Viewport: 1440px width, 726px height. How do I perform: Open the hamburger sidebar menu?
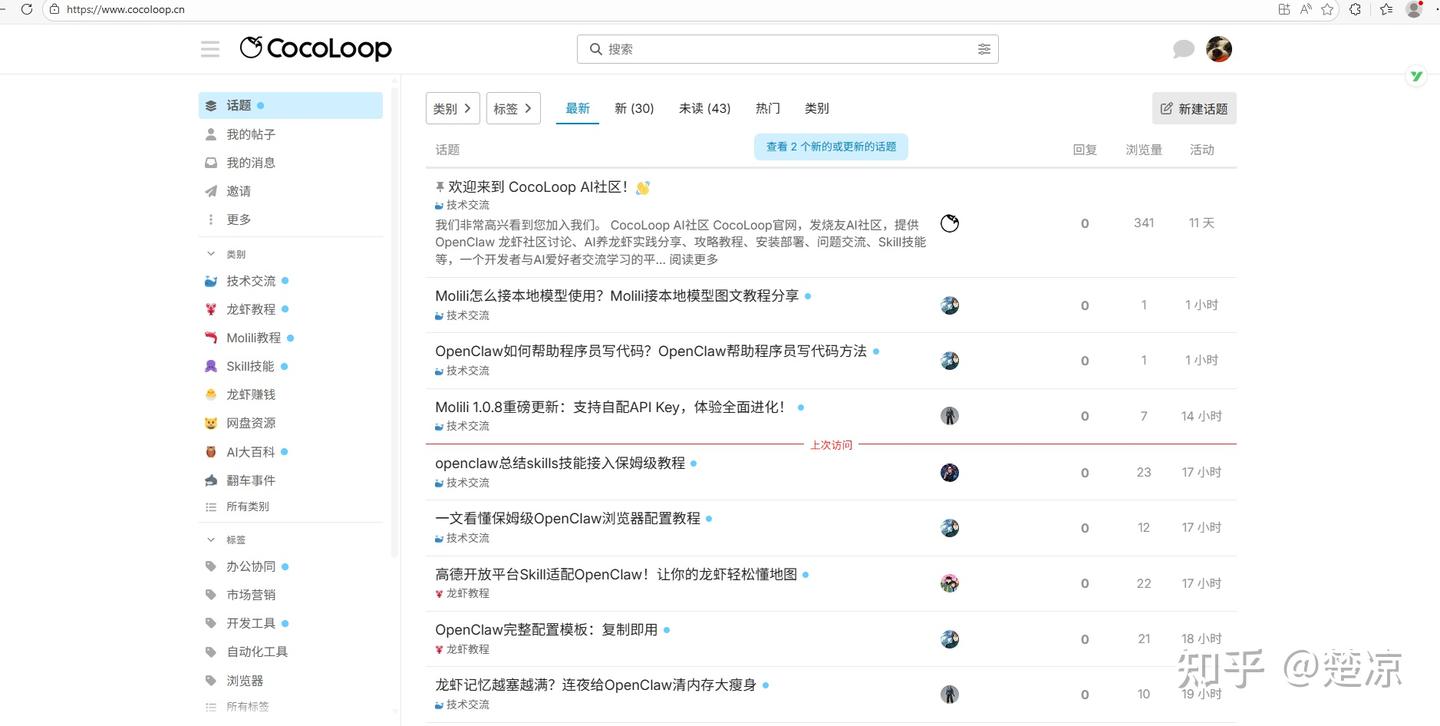210,49
